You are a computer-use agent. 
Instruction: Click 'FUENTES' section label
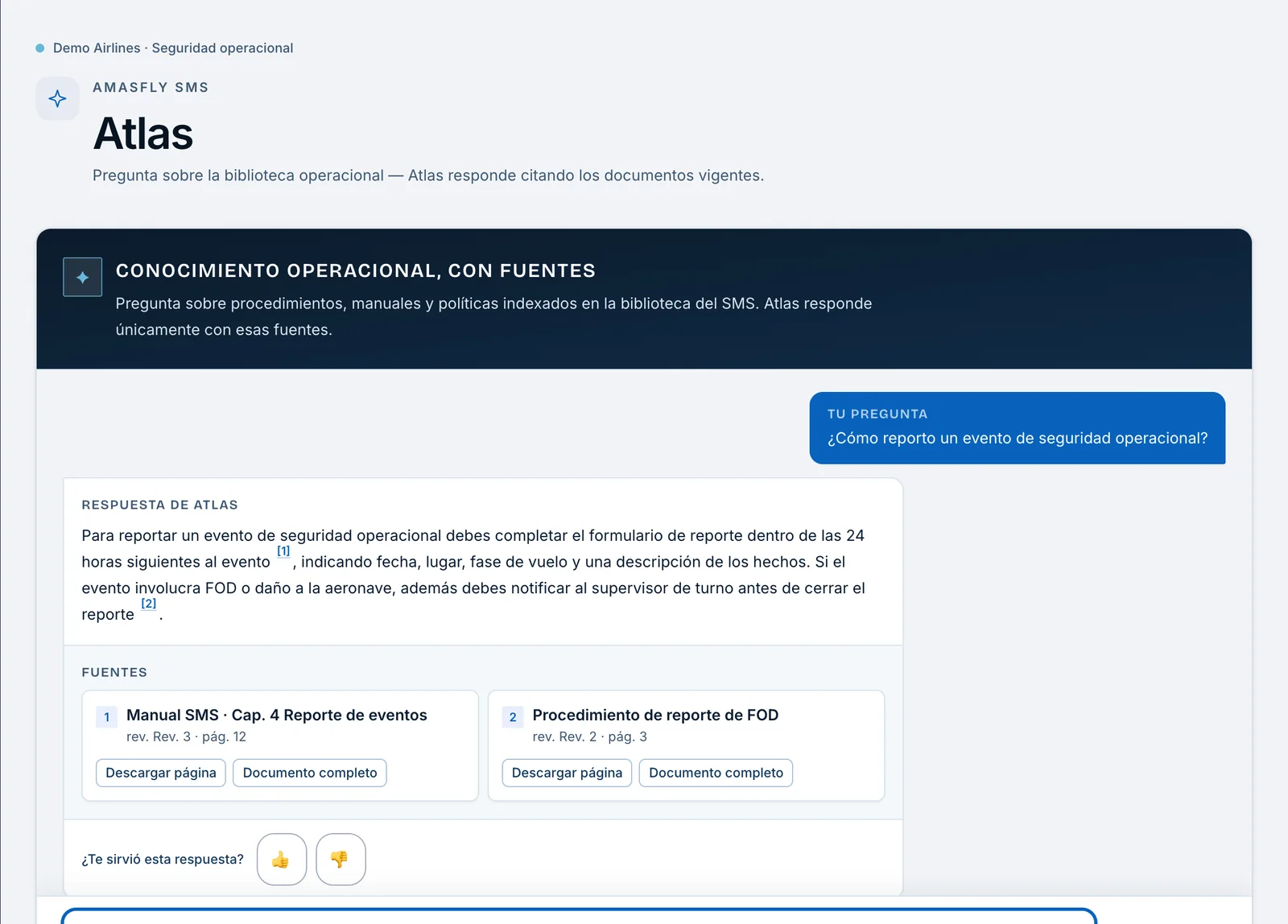coord(114,672)
